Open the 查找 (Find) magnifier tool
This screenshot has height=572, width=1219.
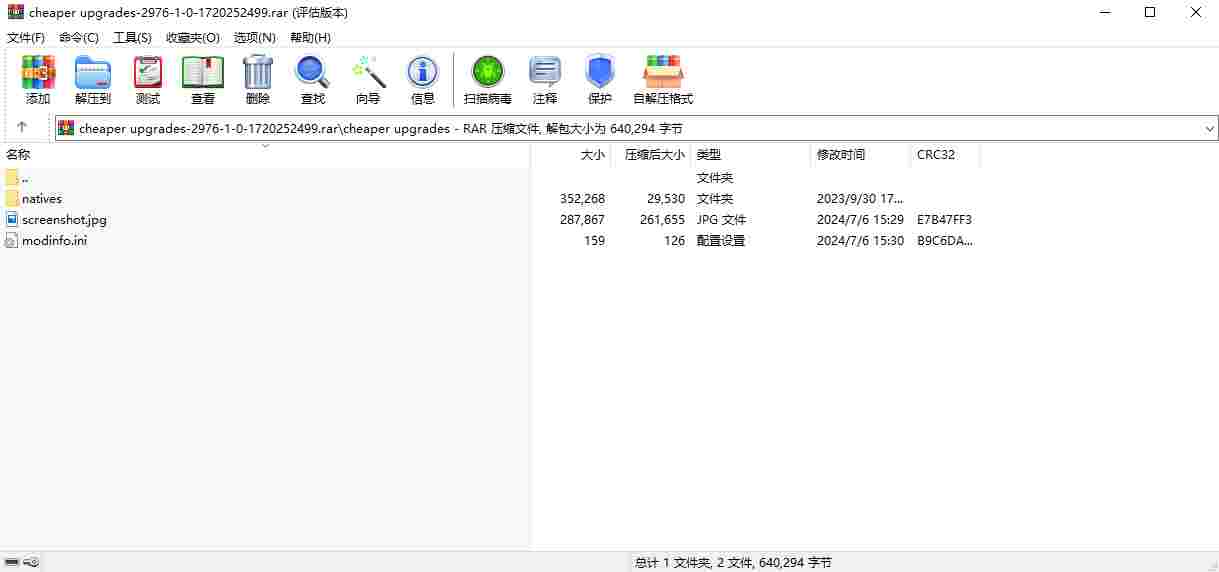(x=313, y=72)
